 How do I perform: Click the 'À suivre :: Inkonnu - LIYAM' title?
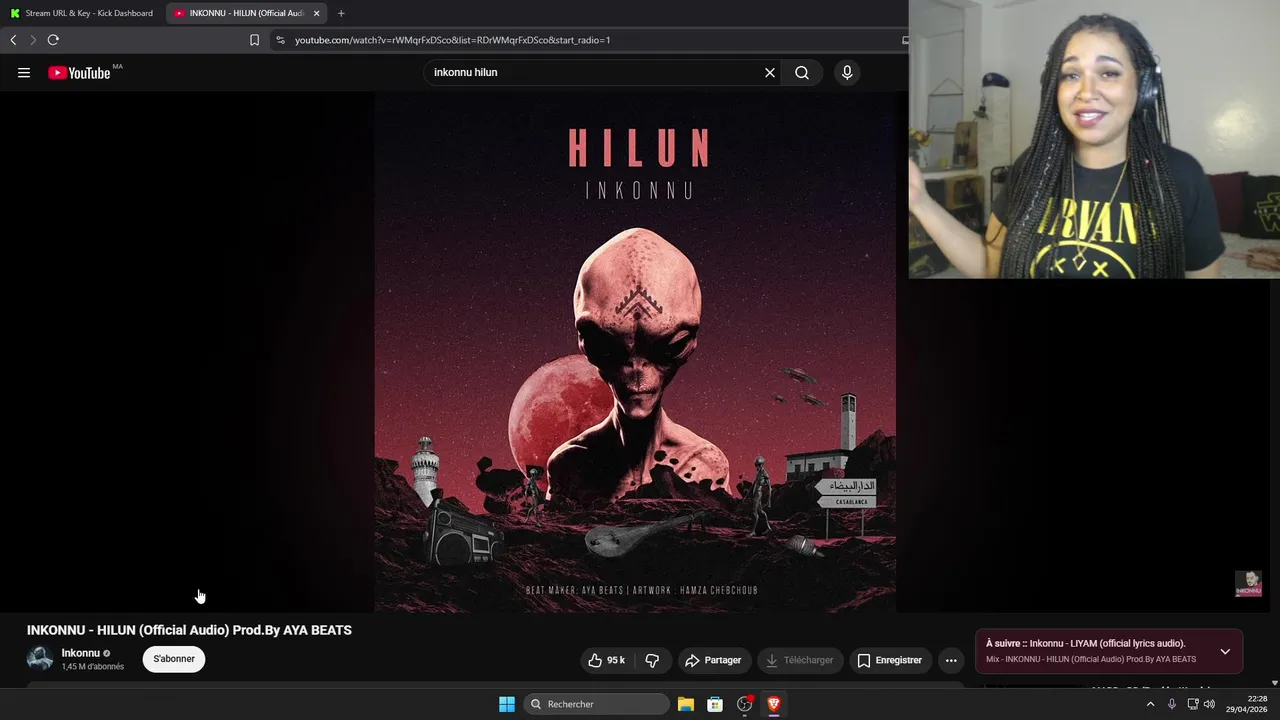click(x=1085, y=643)
